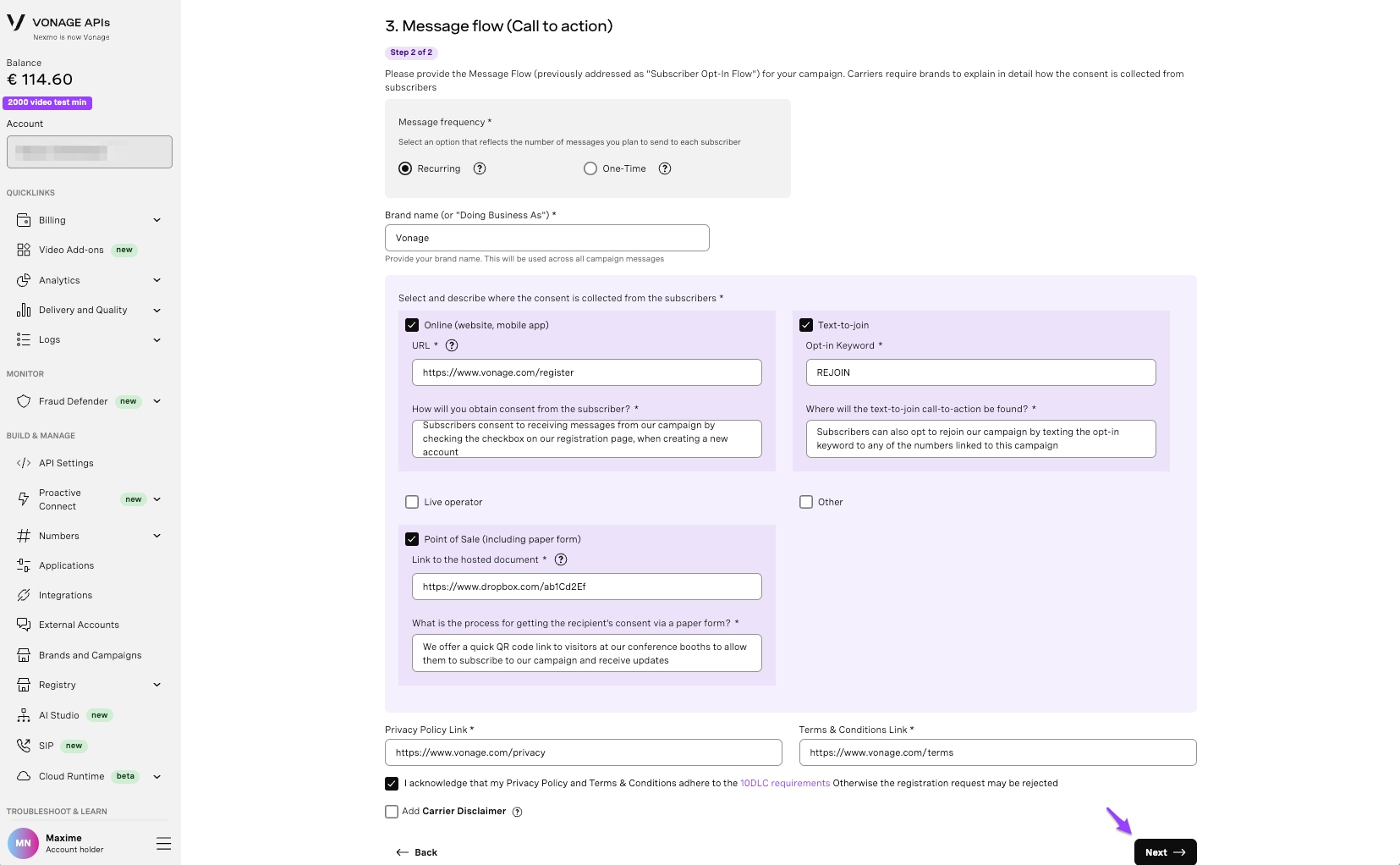Select the Recurring message frequency option
The height and width of the screenshot is (865, 1400).
(405, 168)
